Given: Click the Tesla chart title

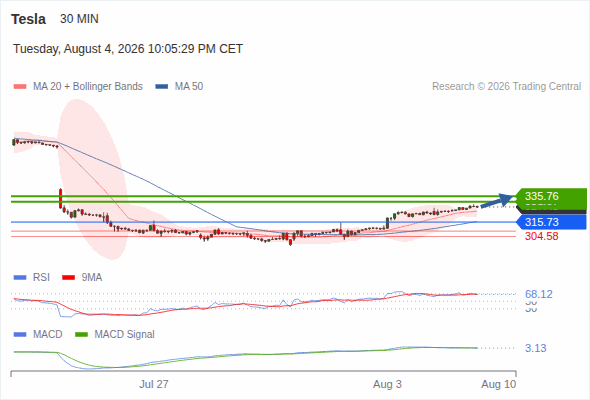Looking at the screenshot, I should (x=28, y=19).
